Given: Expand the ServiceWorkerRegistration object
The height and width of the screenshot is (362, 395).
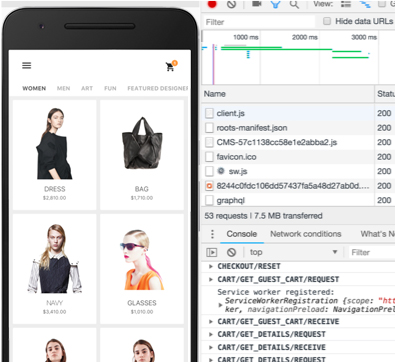Looking at the screenshot, I should point(220,305).
